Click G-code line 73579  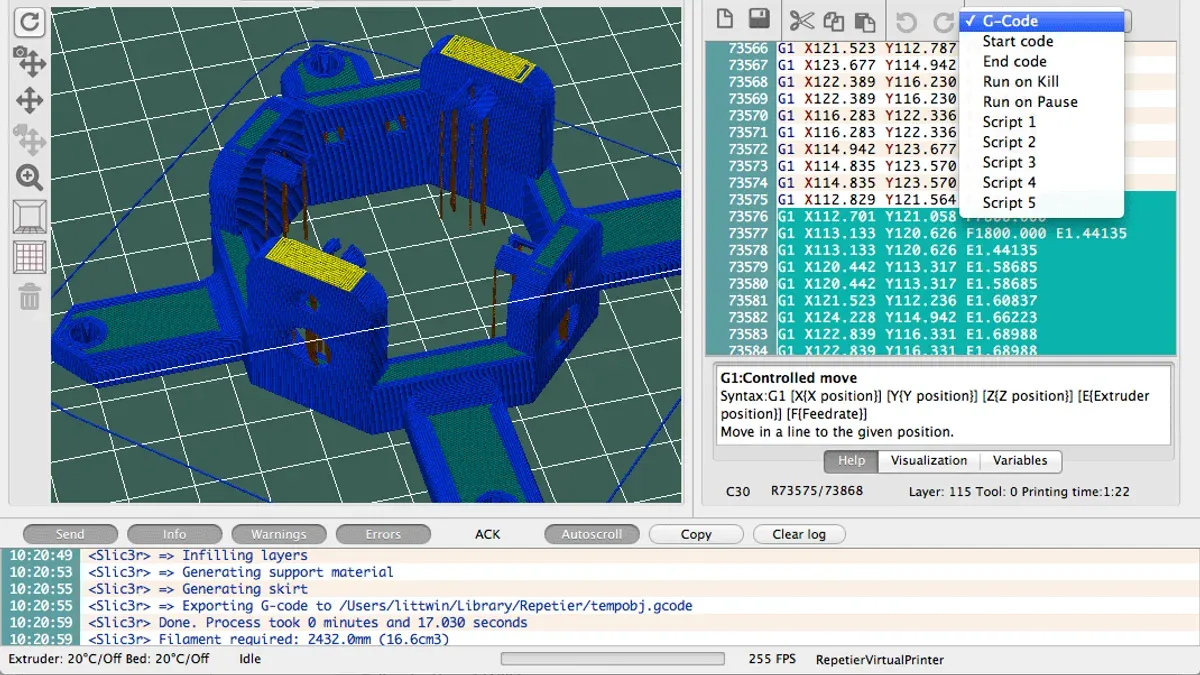pos(940,267)
